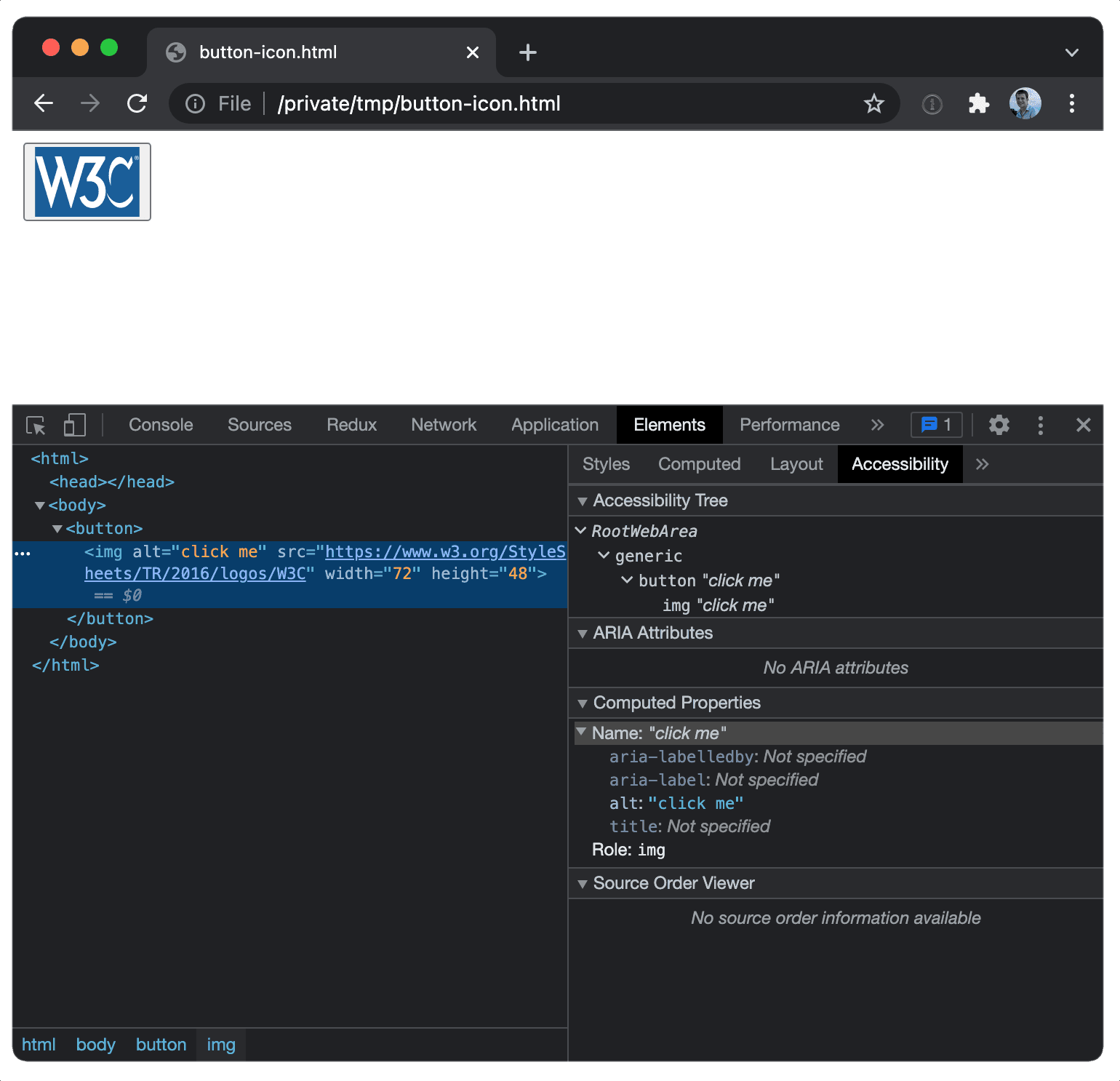Click the alt "click me" property row
1120x1081 pixels.
[x=676, y=803]
